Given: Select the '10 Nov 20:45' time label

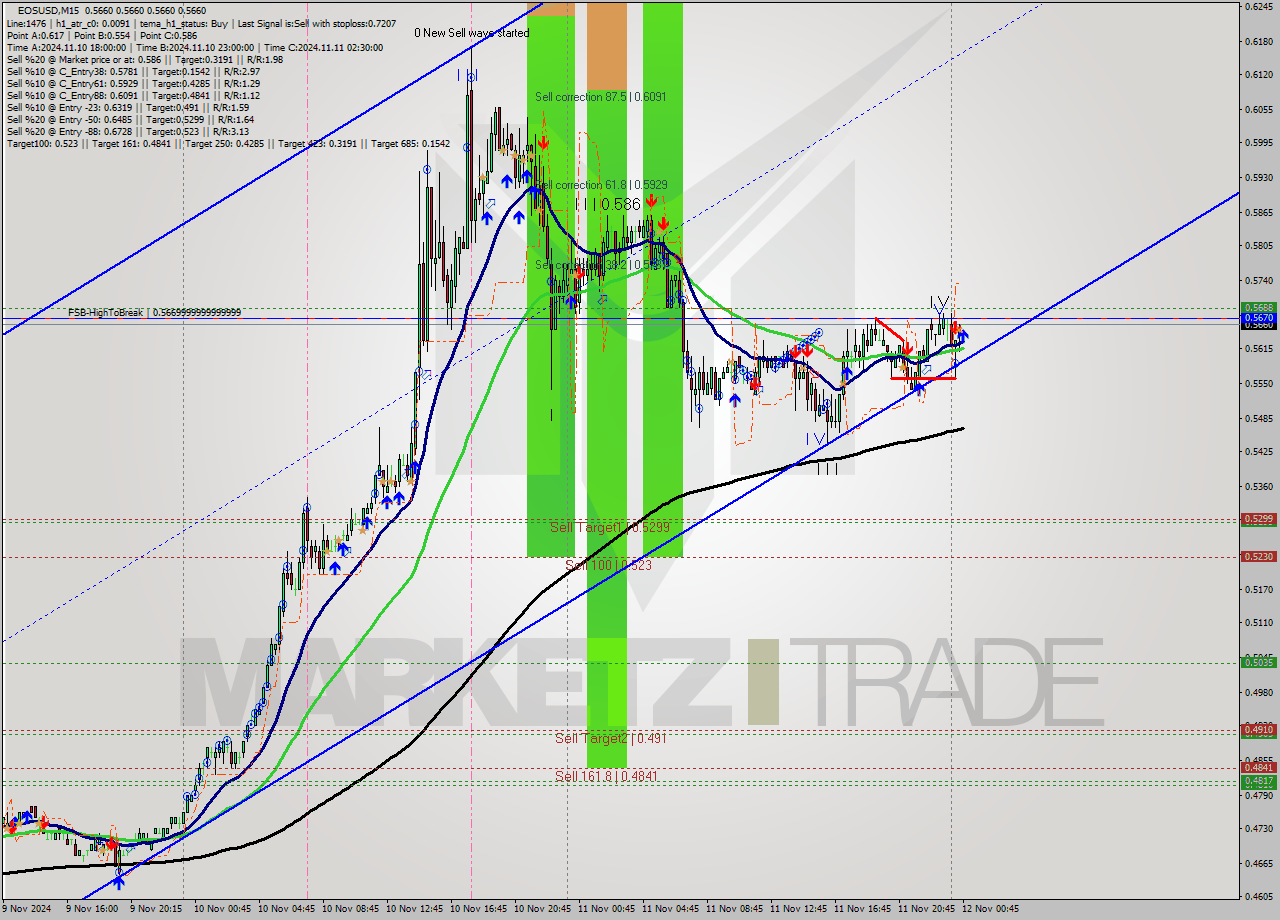Looking at the screenshot, I should 542,909.
